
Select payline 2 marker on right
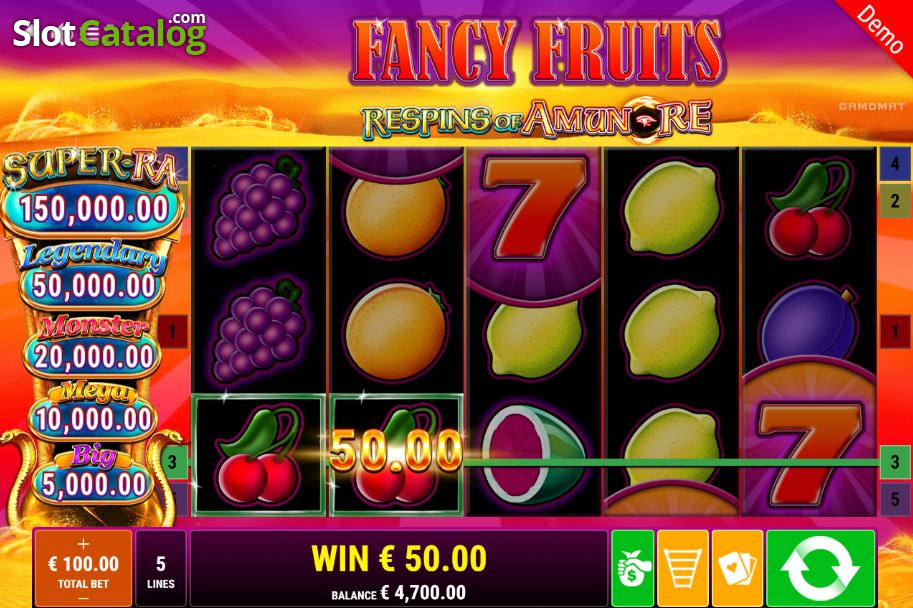(894, 201)
